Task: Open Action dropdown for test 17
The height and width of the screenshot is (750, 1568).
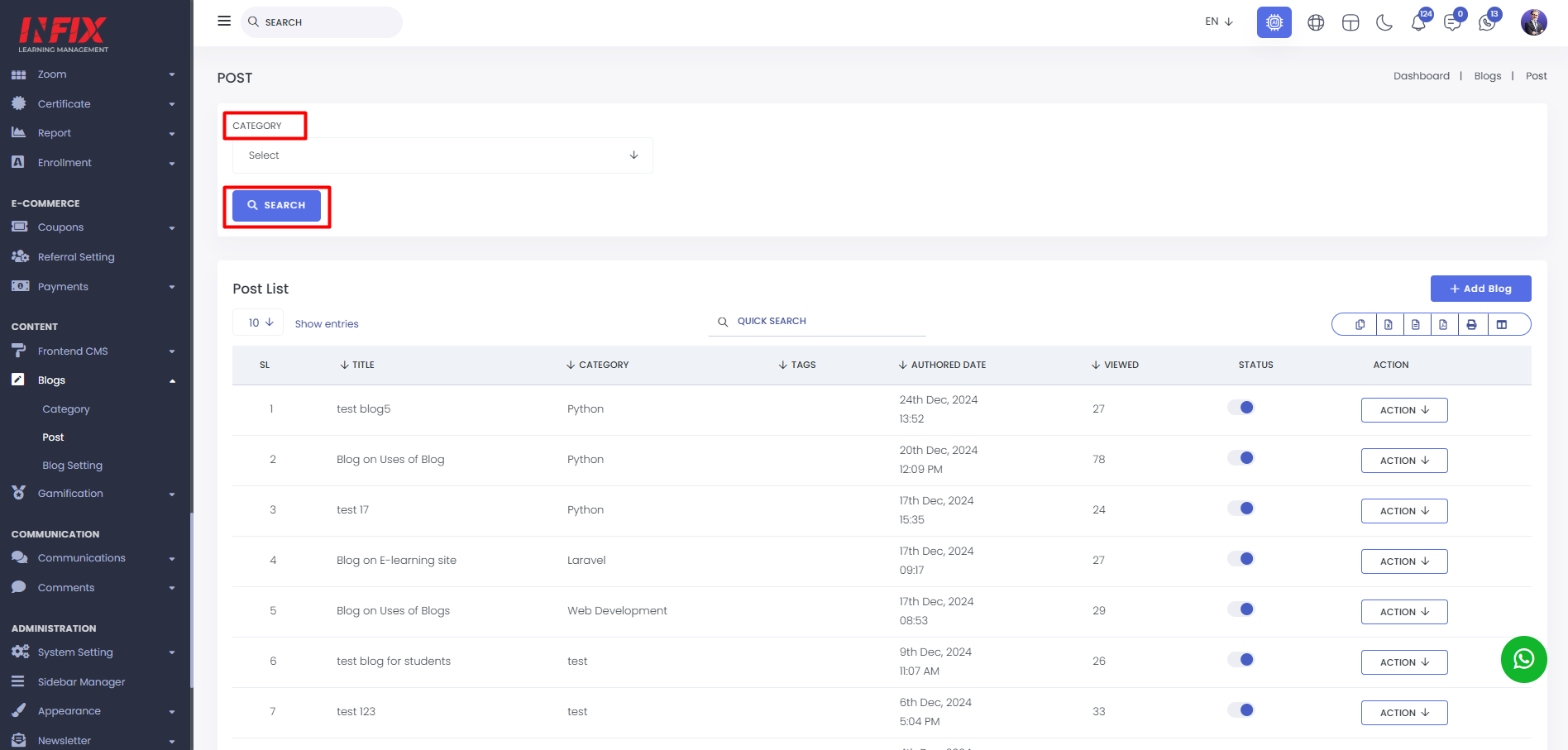Action: [1404, 511]
